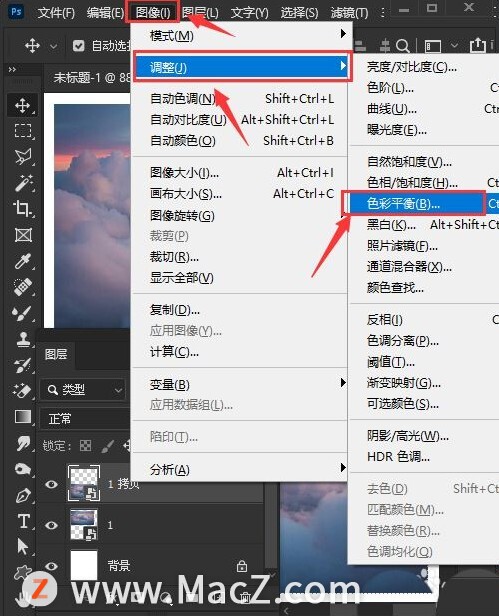This screenshot has width=499, height=616.
Task: Open the 选择(S) menu
Action: 299,13
